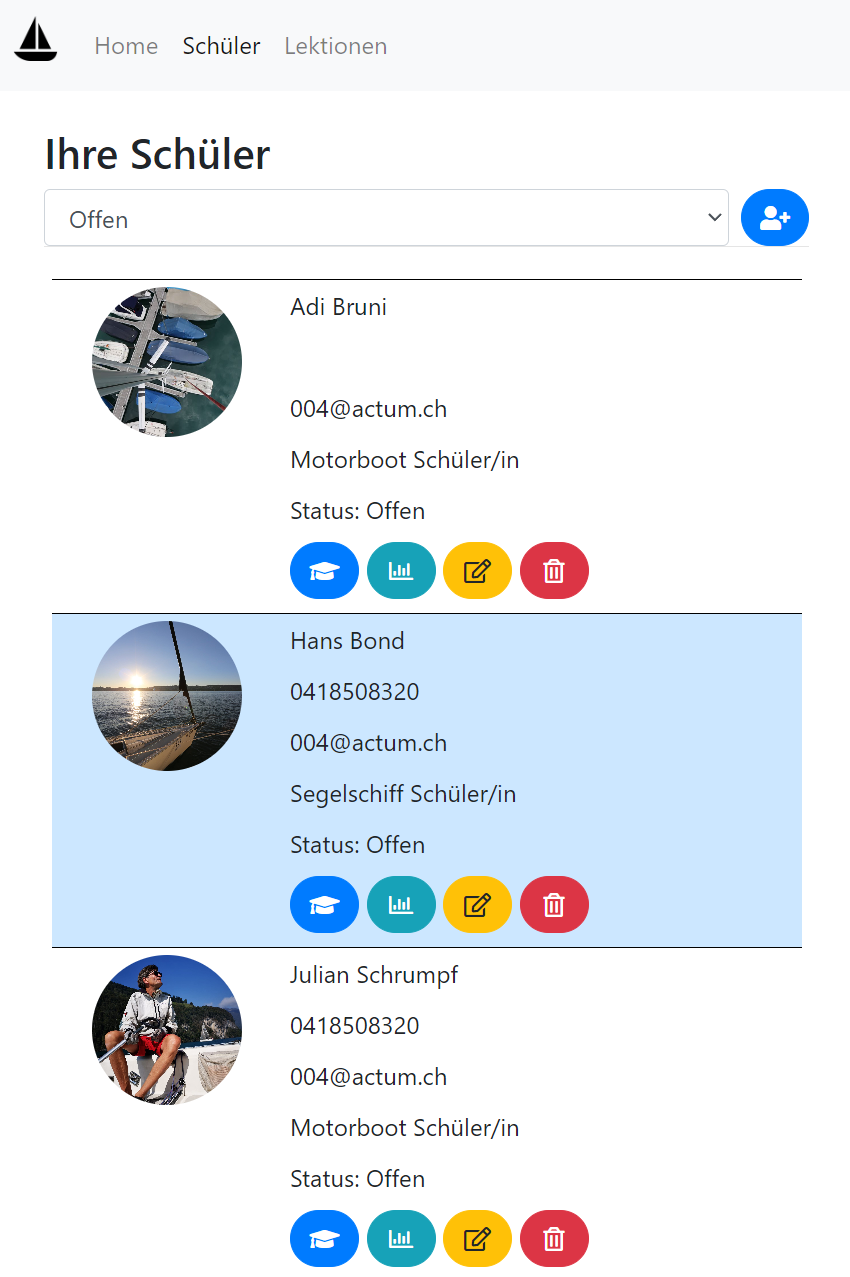Edit Julian Schrumpf with the yellow pencil button
The height and width of the screenshot is (1277, 850).
(x=477, y=1239)
